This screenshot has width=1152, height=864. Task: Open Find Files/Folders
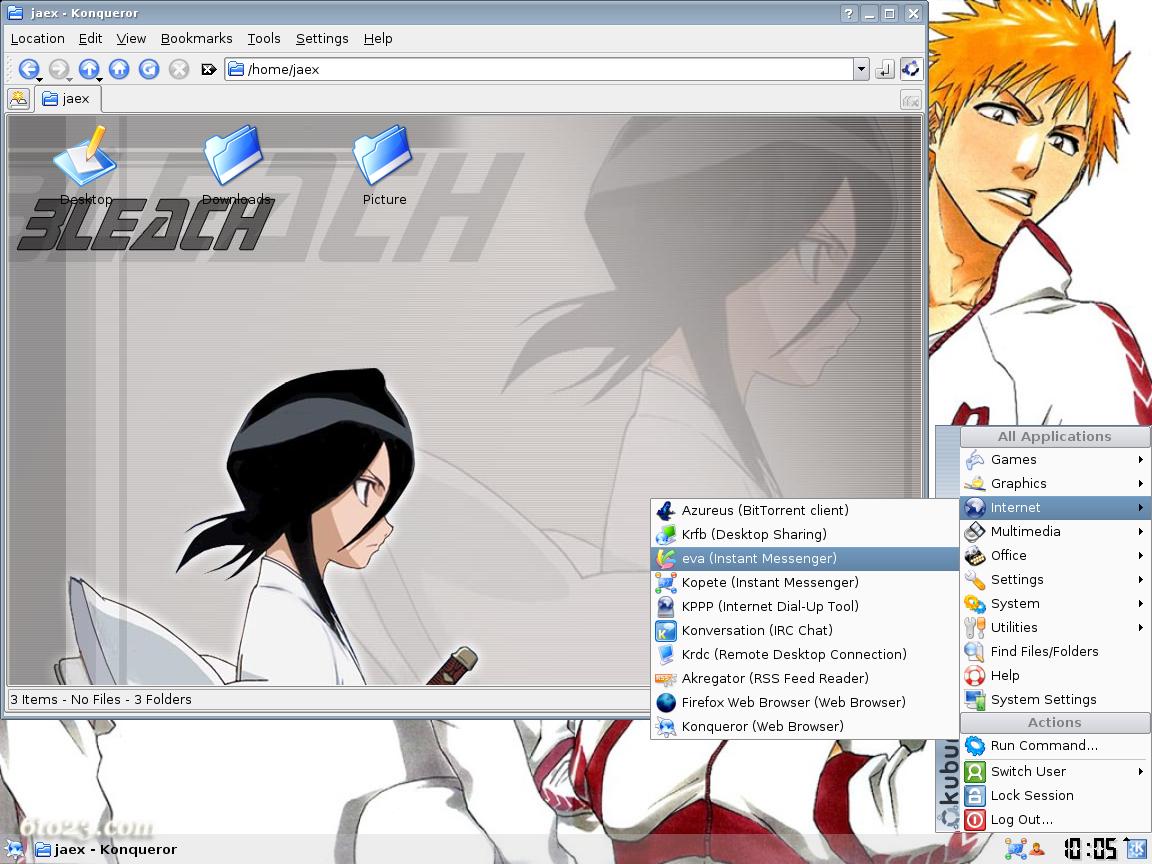point(1055,652)
